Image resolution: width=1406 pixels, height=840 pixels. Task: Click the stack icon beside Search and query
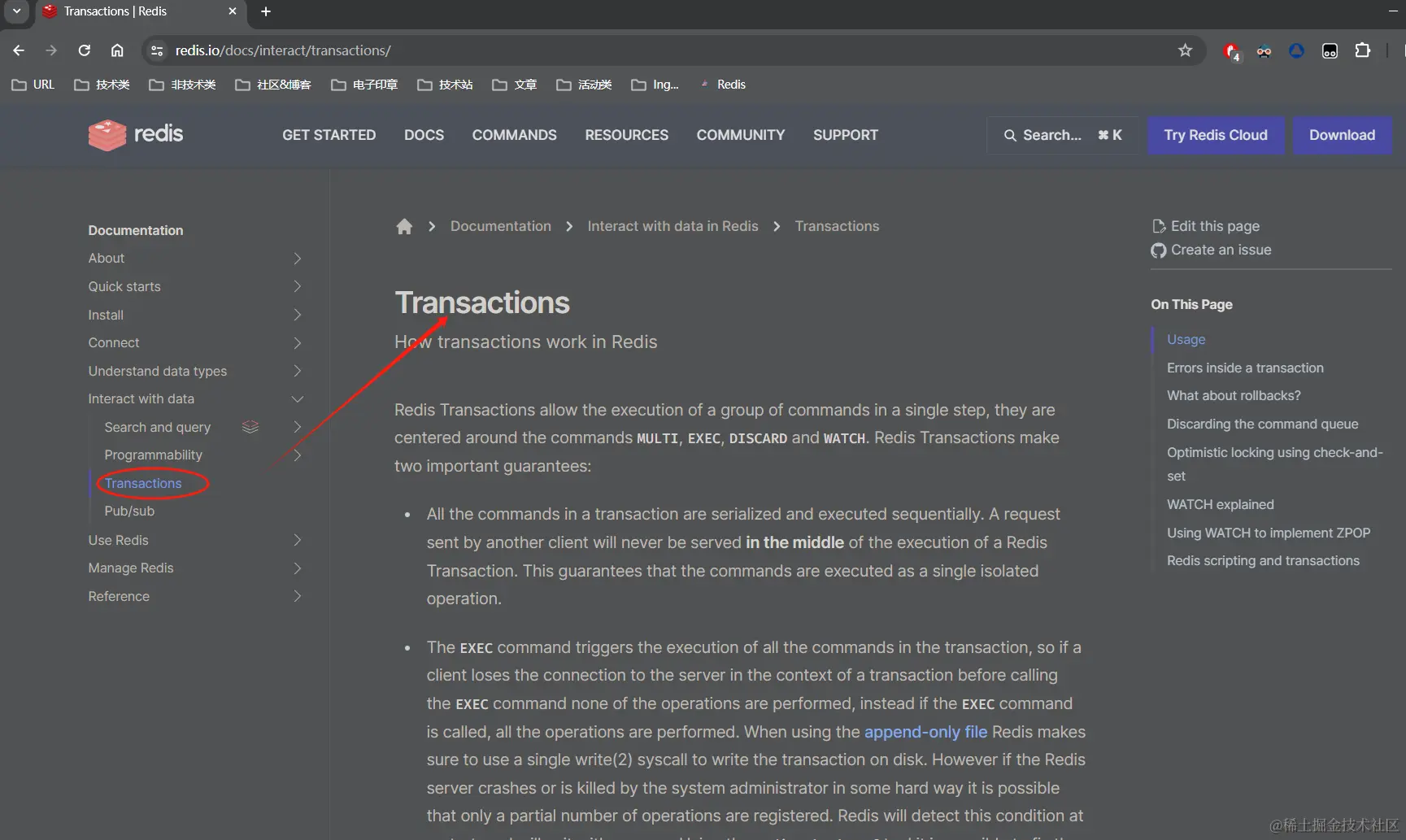(x=250, y=427)
